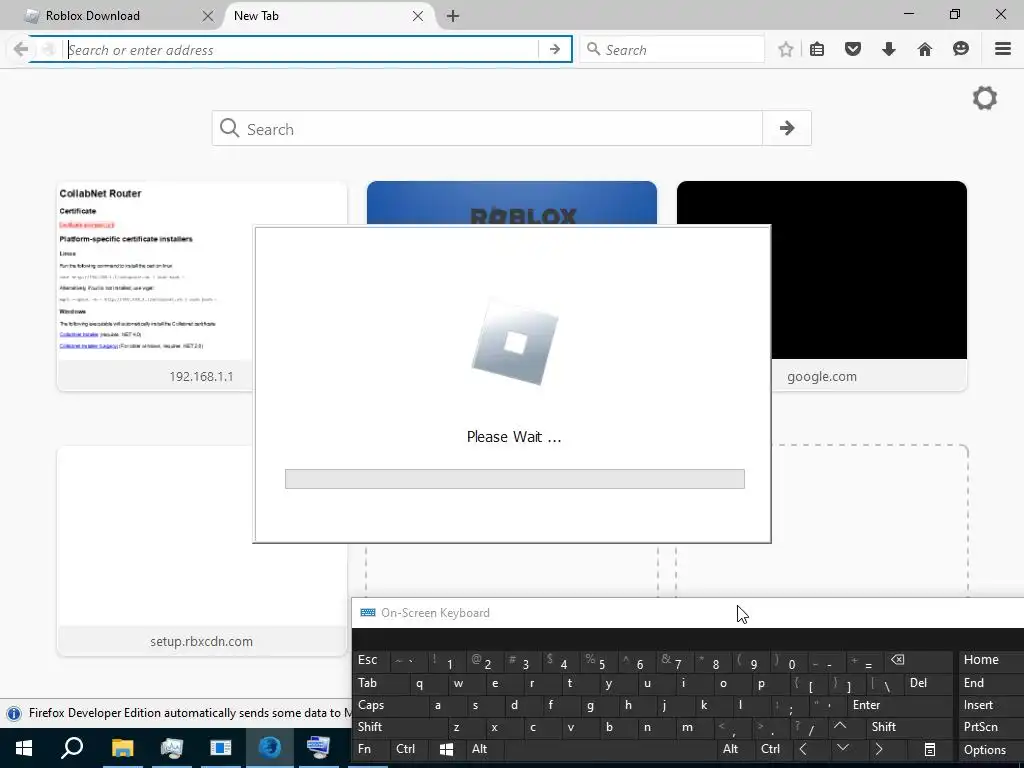Open new tab page settings gear

pos(985,99)
